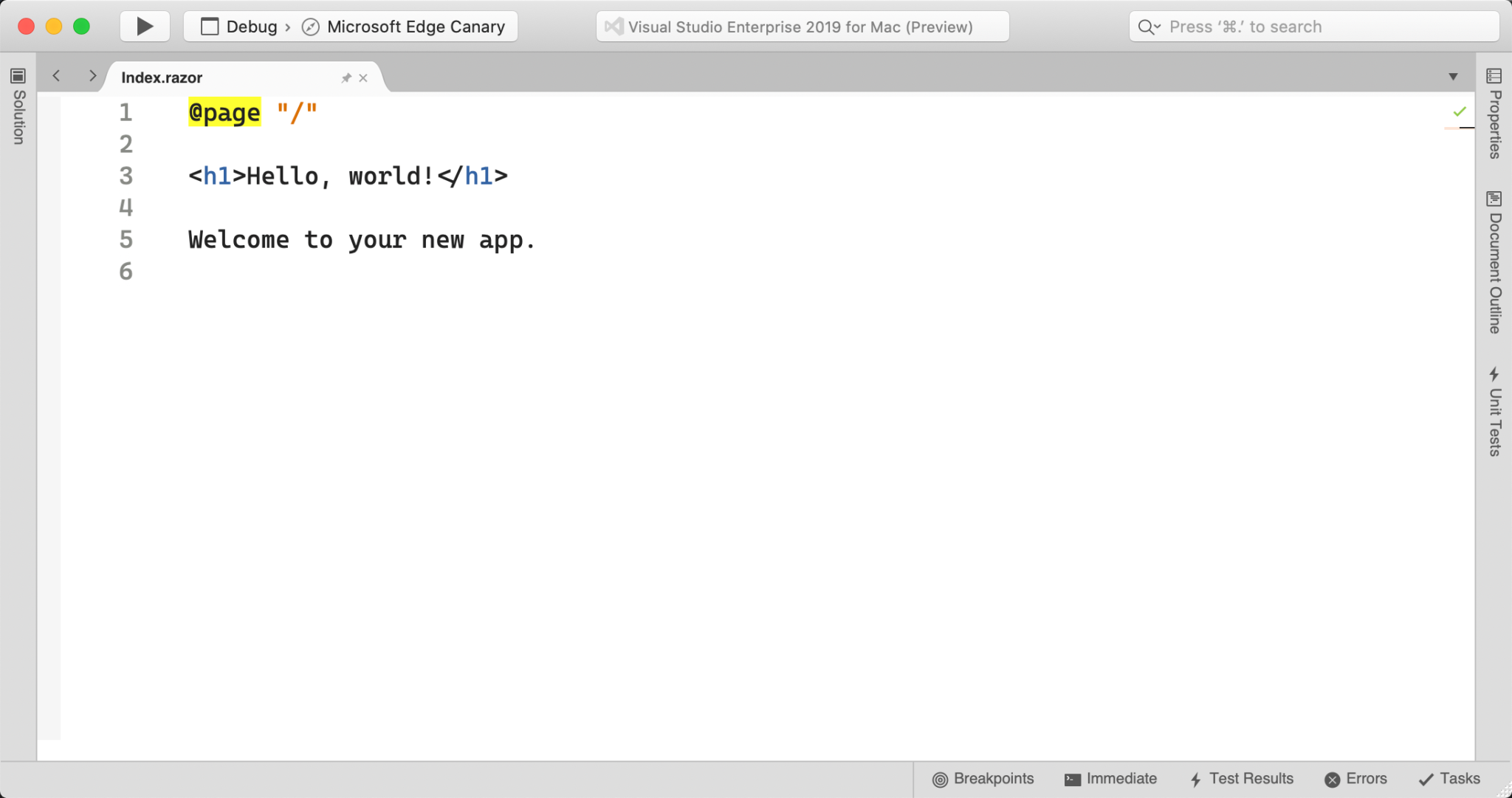Unpin the Index.razor tab

[346, 78]
